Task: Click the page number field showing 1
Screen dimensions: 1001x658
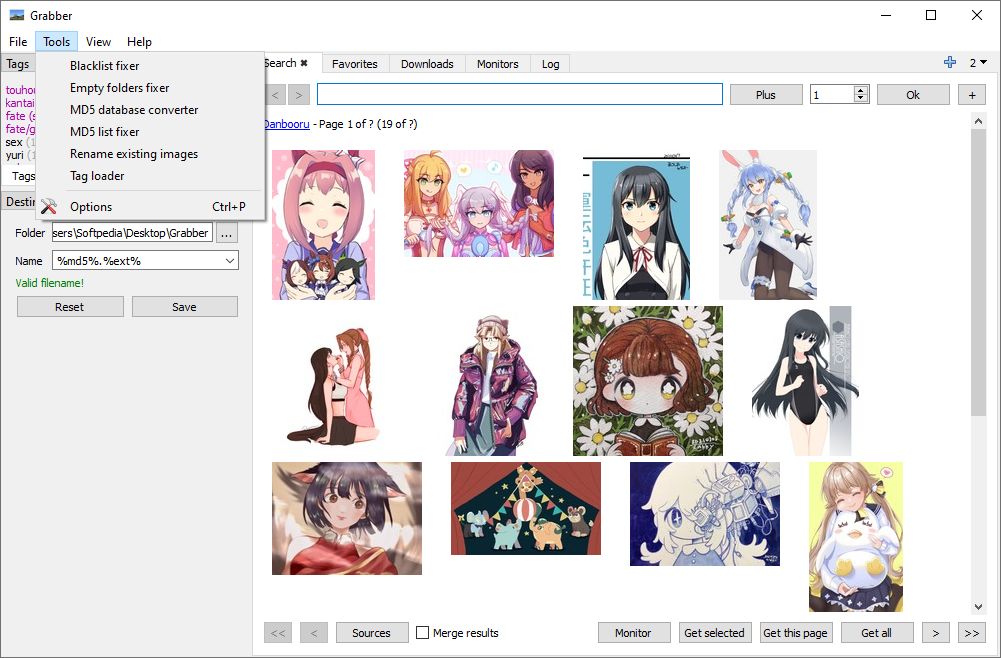Action: 832,94
